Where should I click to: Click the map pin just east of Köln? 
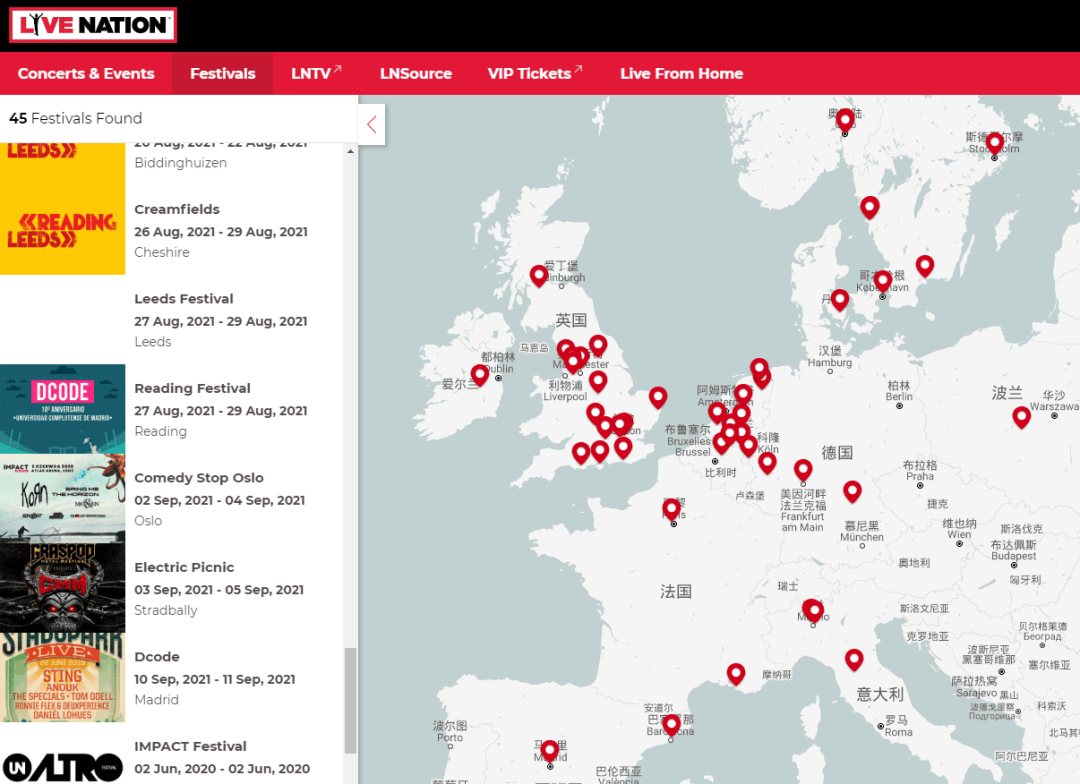coord(767,464)
